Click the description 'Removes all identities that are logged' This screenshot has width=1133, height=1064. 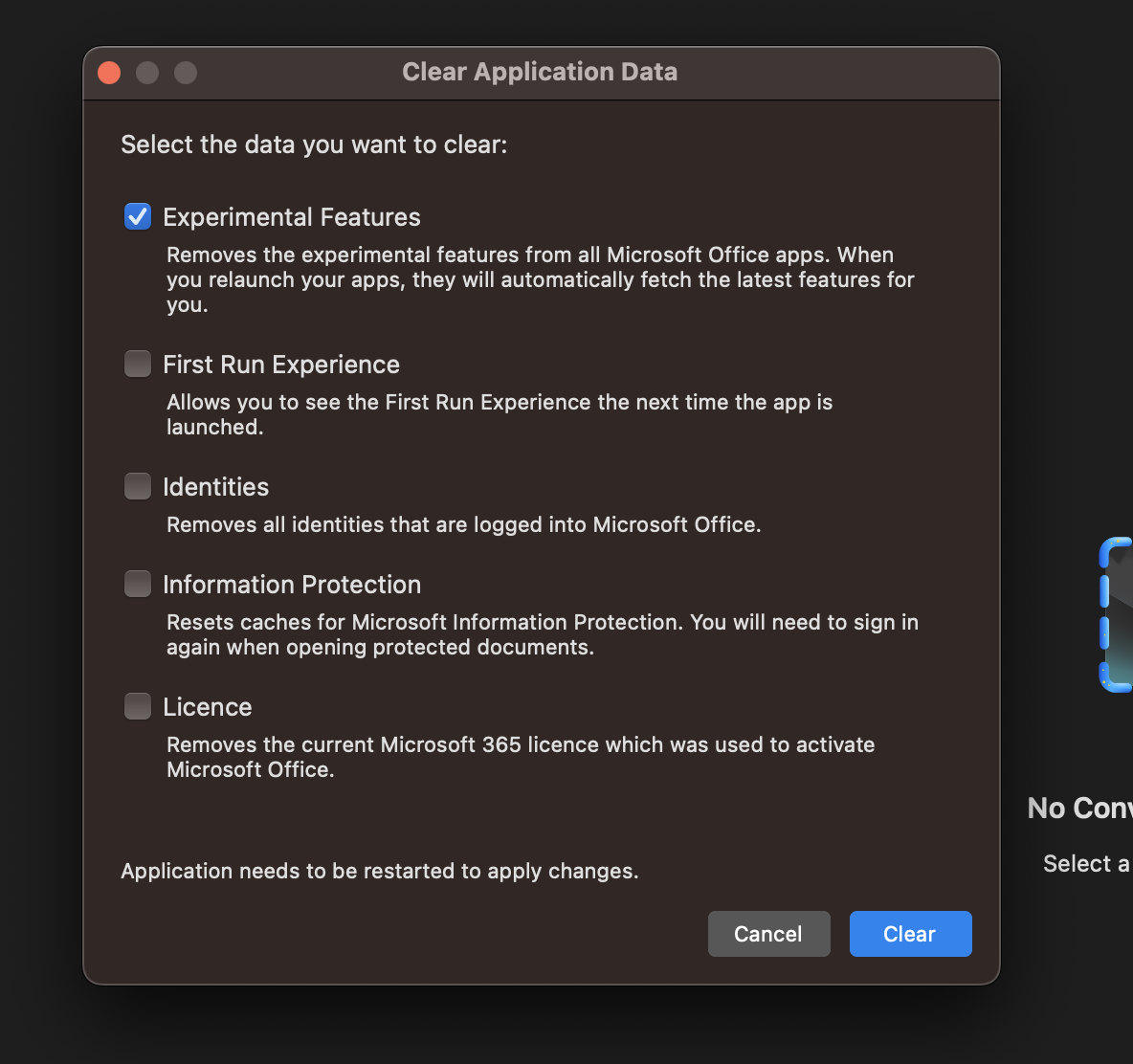[464, 524]
